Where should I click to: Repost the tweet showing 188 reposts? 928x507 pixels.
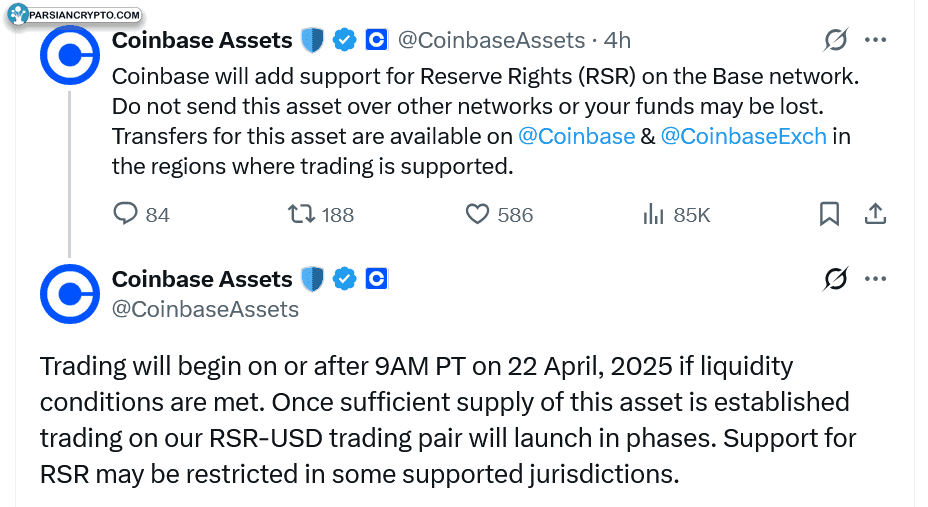(301, 214)
